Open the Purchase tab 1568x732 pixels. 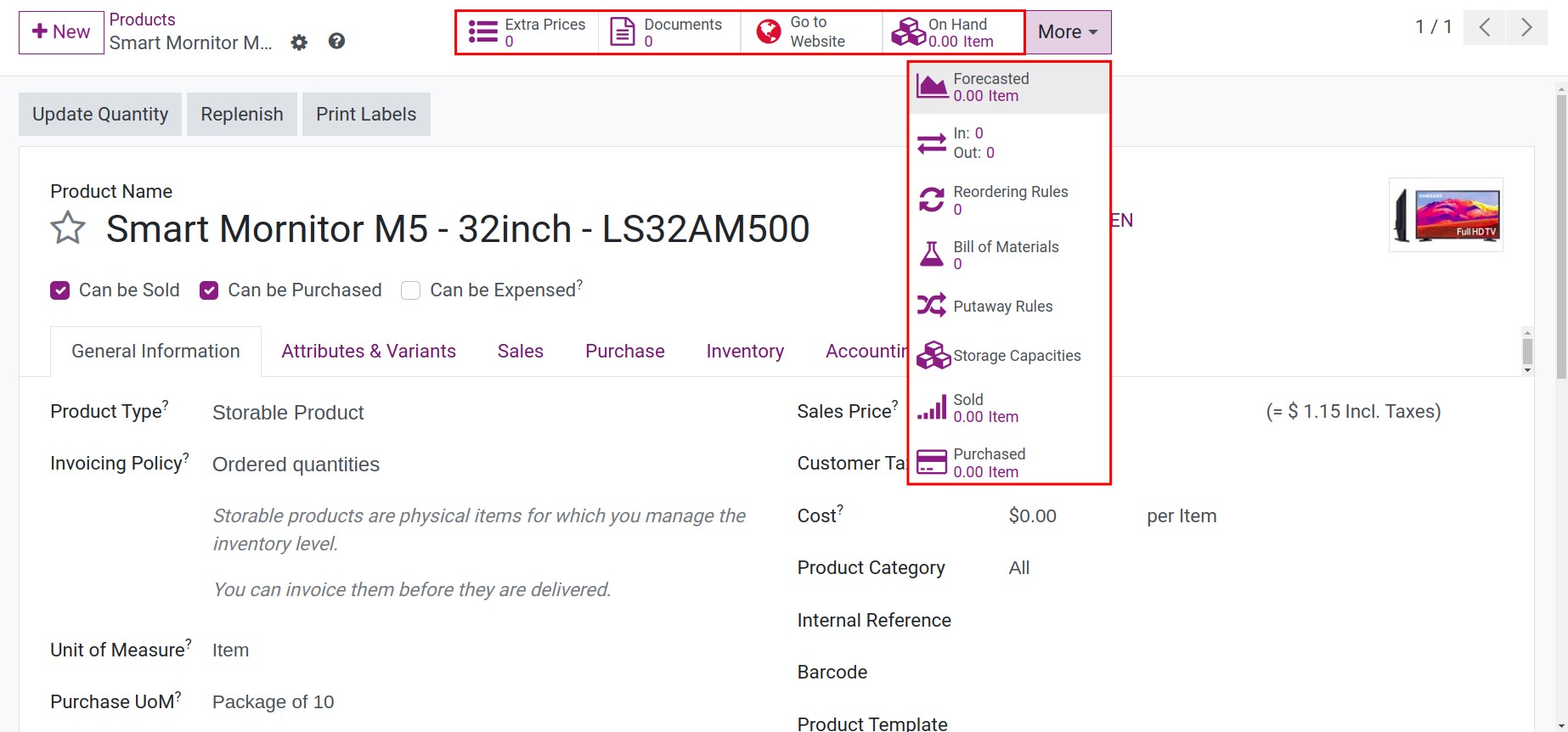(x=625, y=352)
